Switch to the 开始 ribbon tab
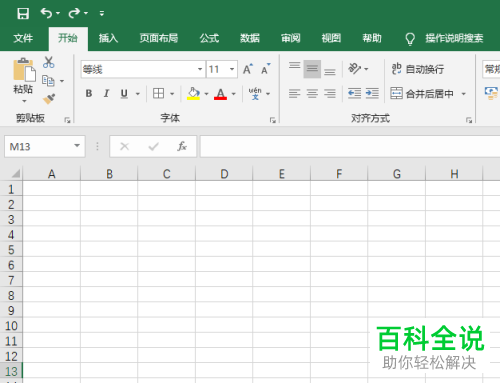This screenshot has width=500, height=383. [x=68, y=38]
